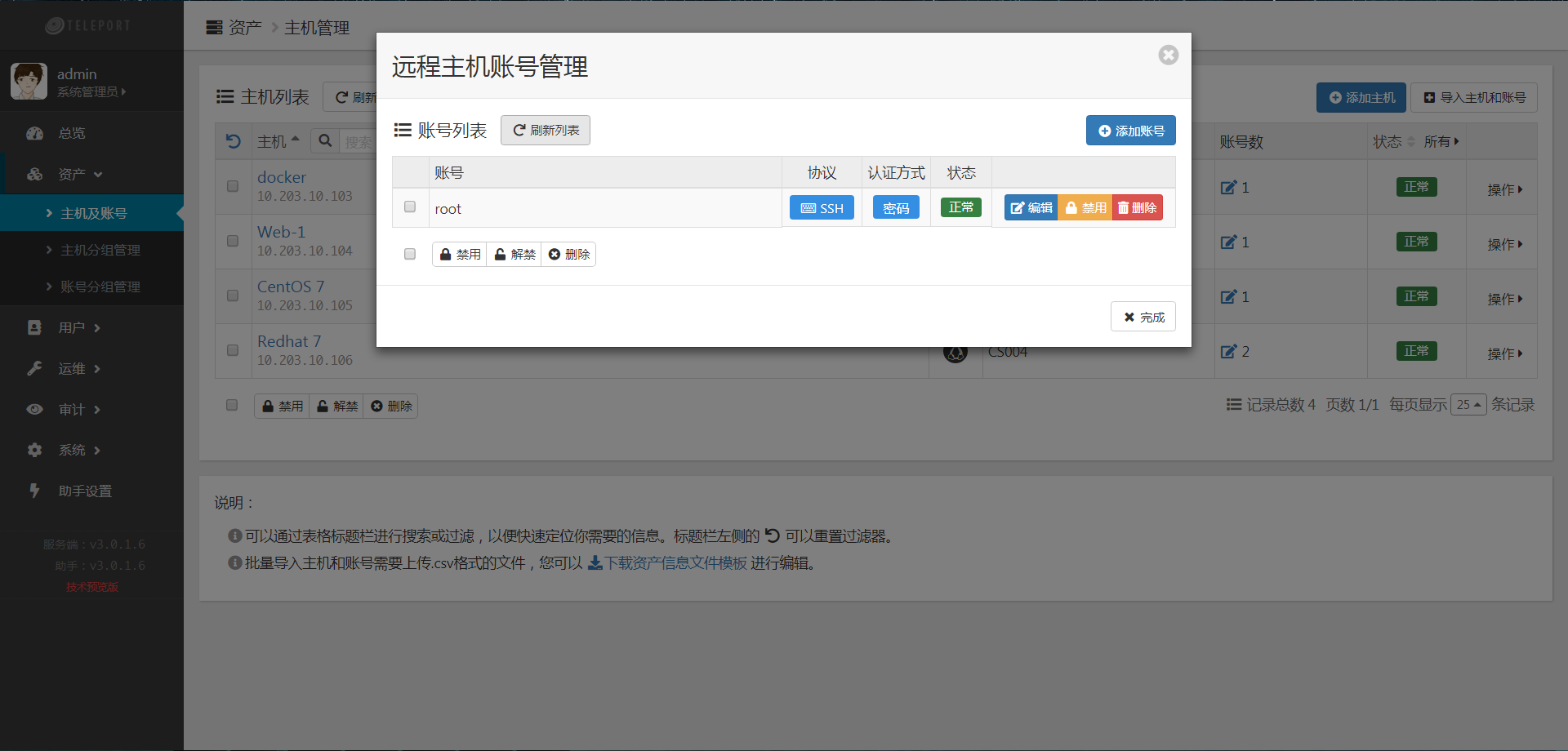Image resolution: width=1568 pixels, height=751 pixels.
Task: Expand the 系统 system sidebar menu
Action: pyautogui.click(x=91, y=450)
